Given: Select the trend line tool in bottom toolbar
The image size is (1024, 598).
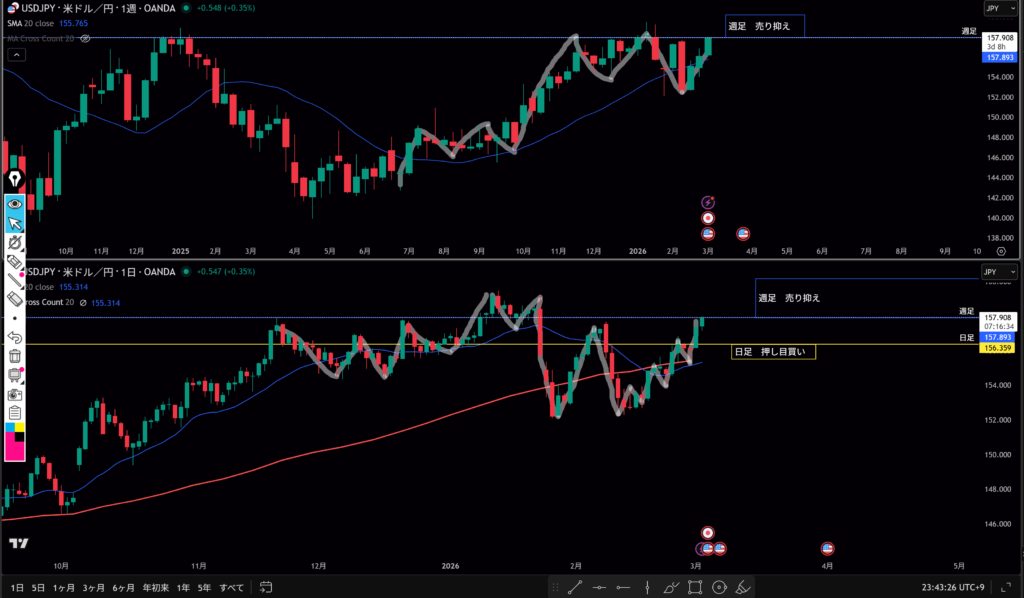Looking at the screenshot, I should (x=577, y=587).
